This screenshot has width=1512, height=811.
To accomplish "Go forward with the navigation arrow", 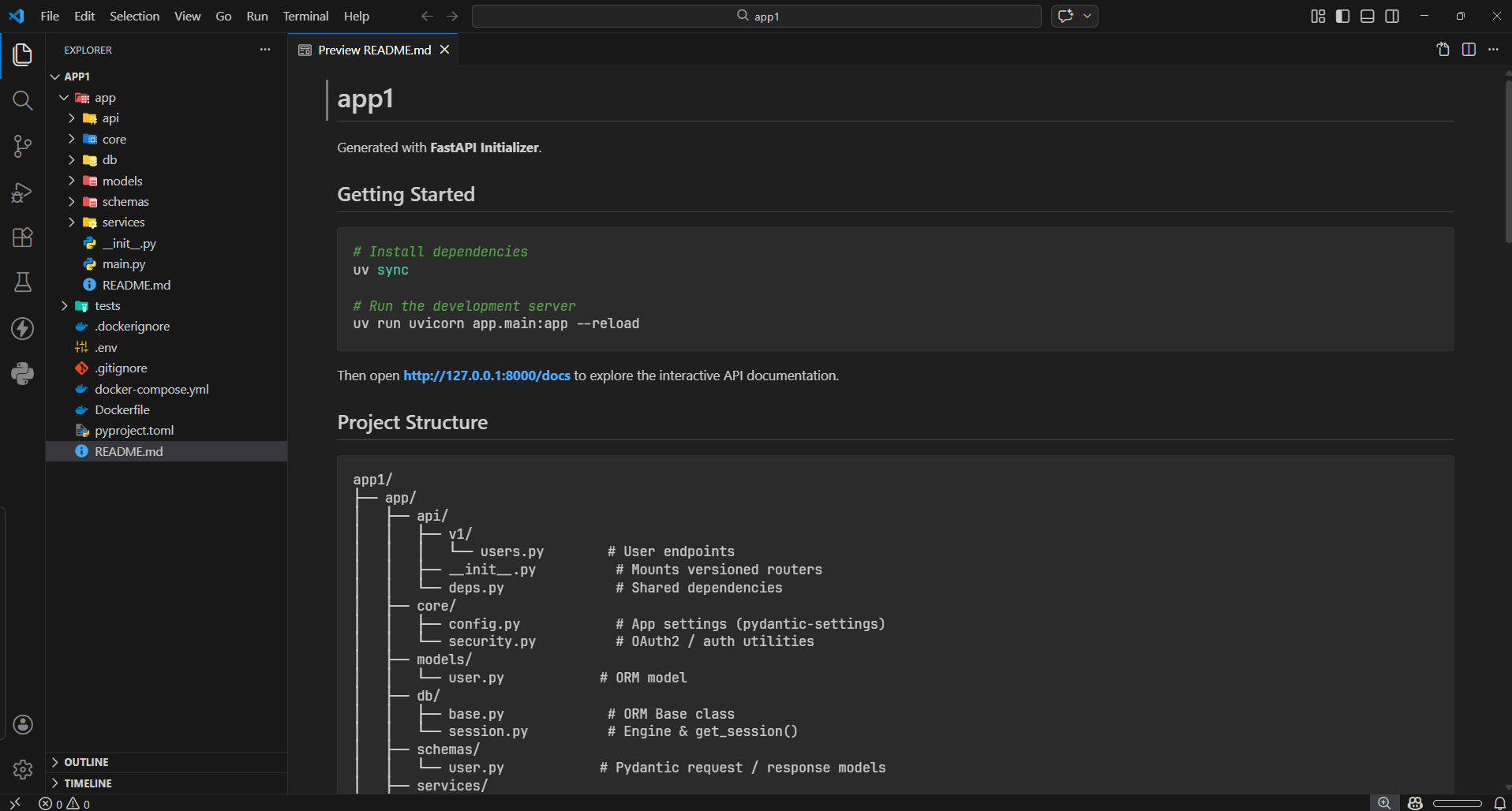I will [x=452, y=16].
